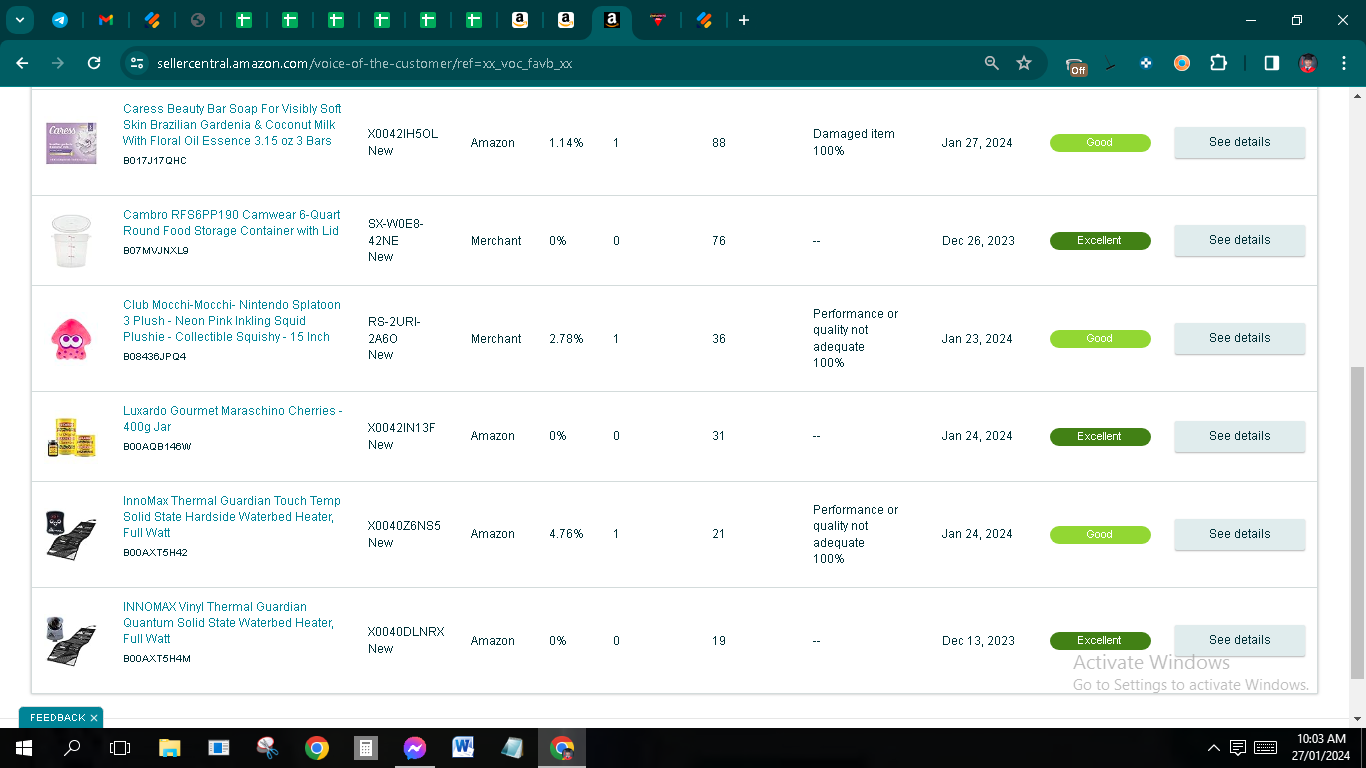Open the InnoMax Touch Temp waterbed heater link
This screenshot has height=768, width=1366.
coord(232,517)
